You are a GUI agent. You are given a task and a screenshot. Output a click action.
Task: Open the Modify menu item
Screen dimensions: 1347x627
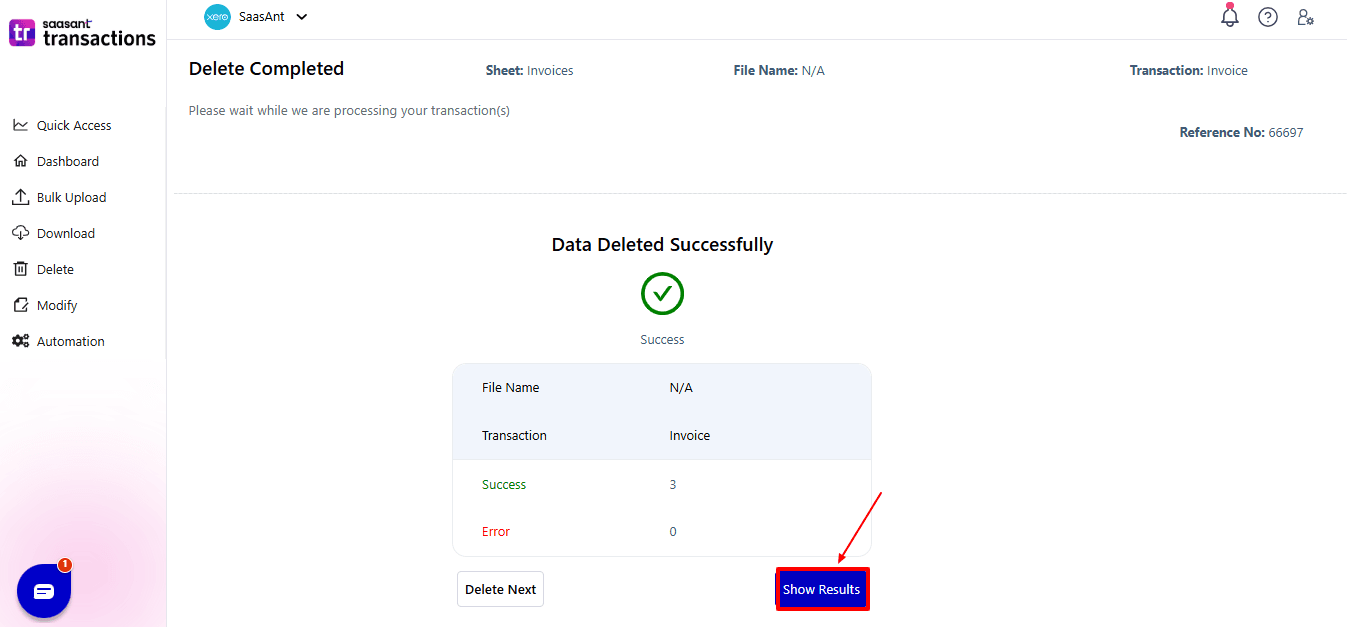pyautogui.click(x=57, y=305)
